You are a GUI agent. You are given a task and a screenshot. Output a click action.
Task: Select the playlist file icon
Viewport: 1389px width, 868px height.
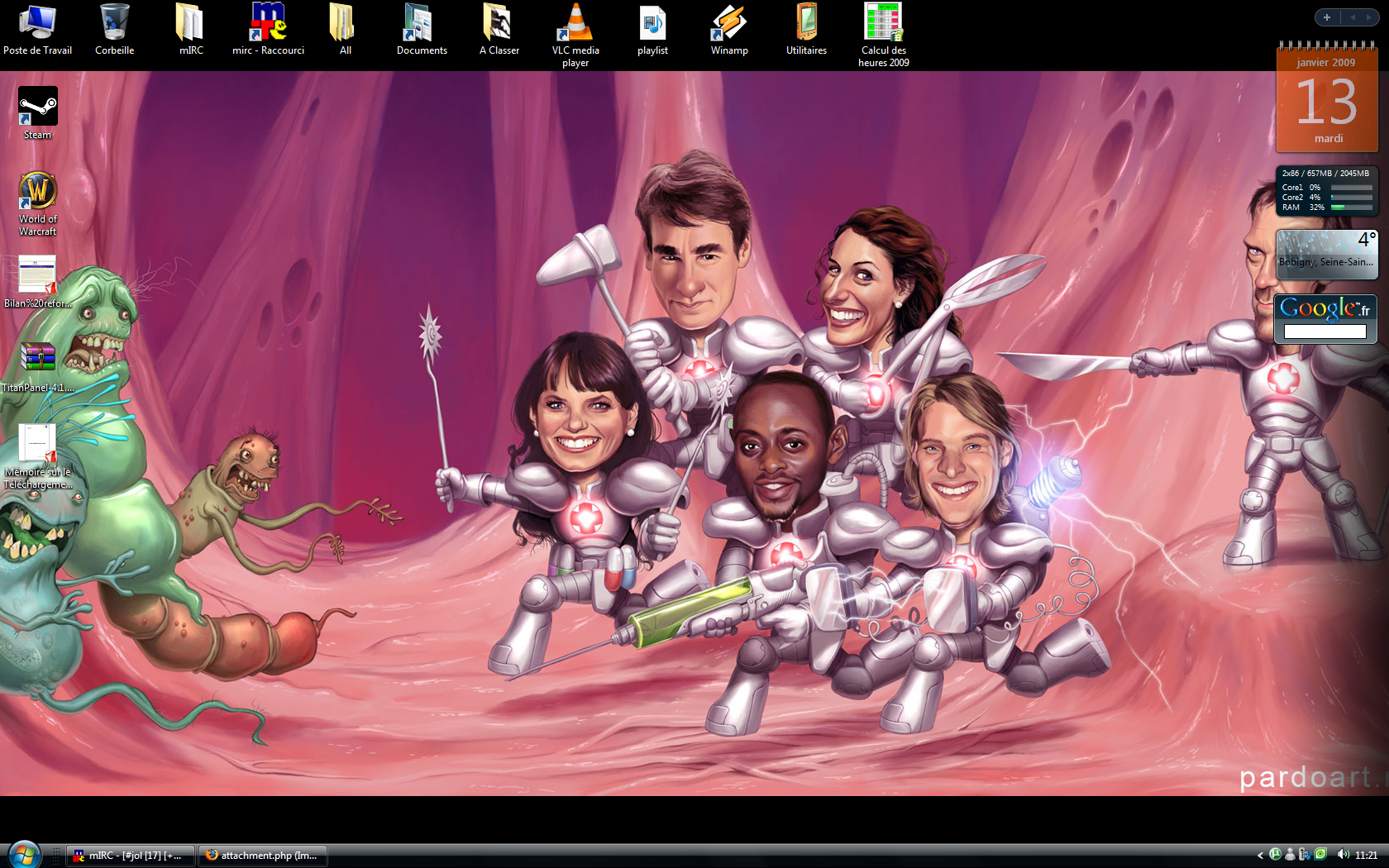[x=652, y=29]
